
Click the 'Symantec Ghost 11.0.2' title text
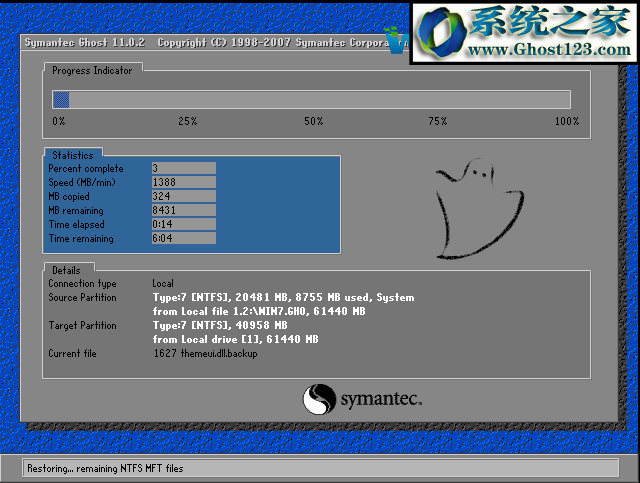[x=84, y=42]
